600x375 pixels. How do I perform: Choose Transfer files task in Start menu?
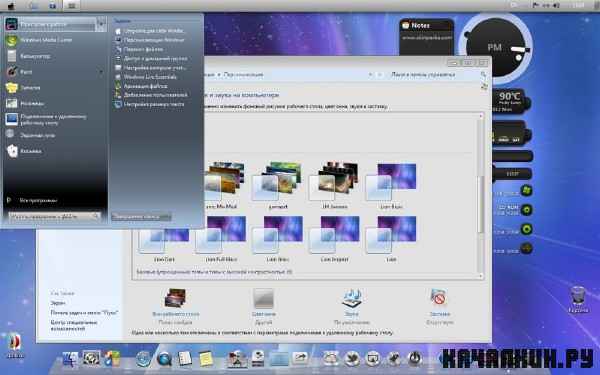tap(139, 49)
